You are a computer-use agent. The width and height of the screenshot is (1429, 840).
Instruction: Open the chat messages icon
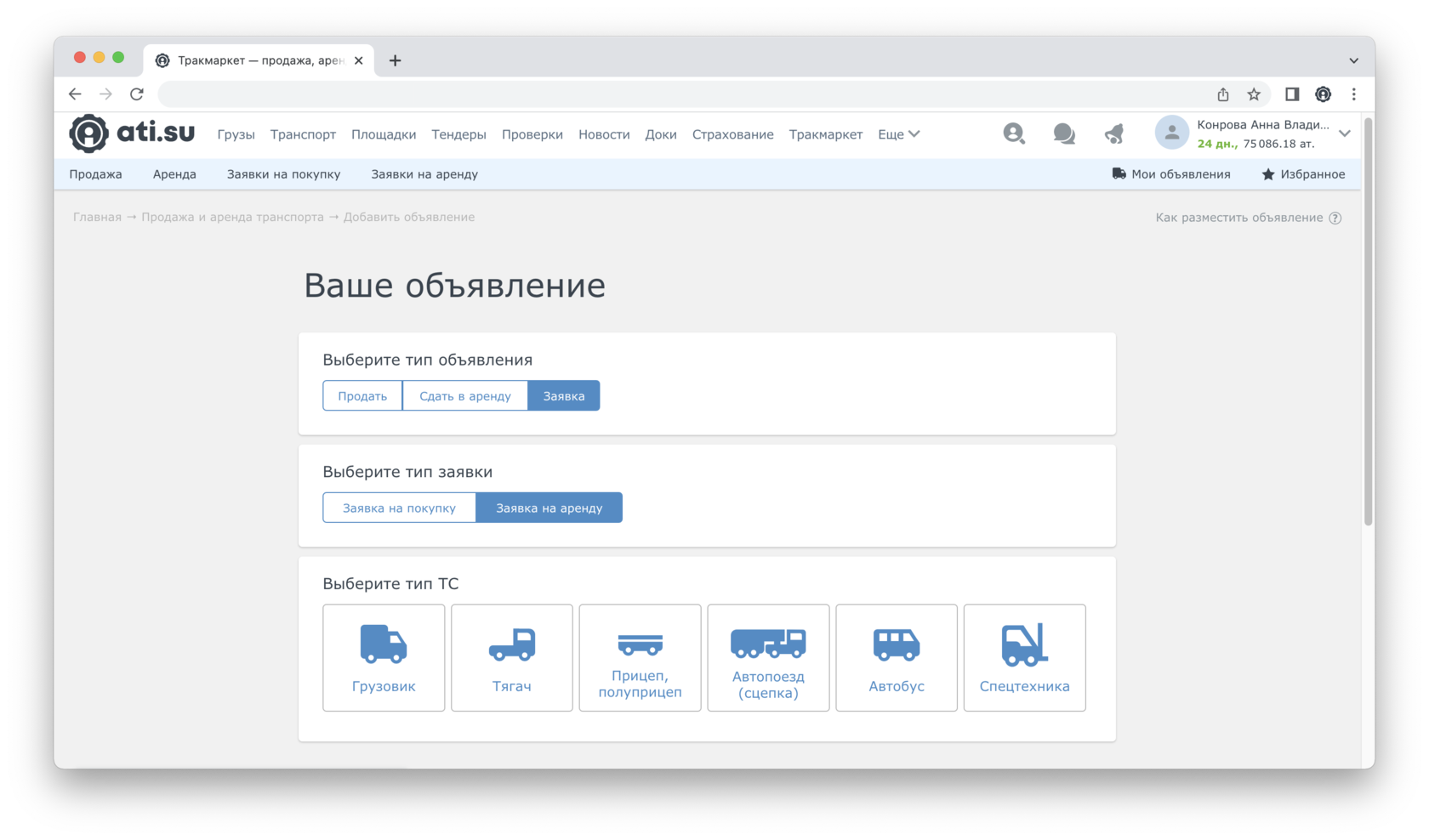pos(1063,133)
